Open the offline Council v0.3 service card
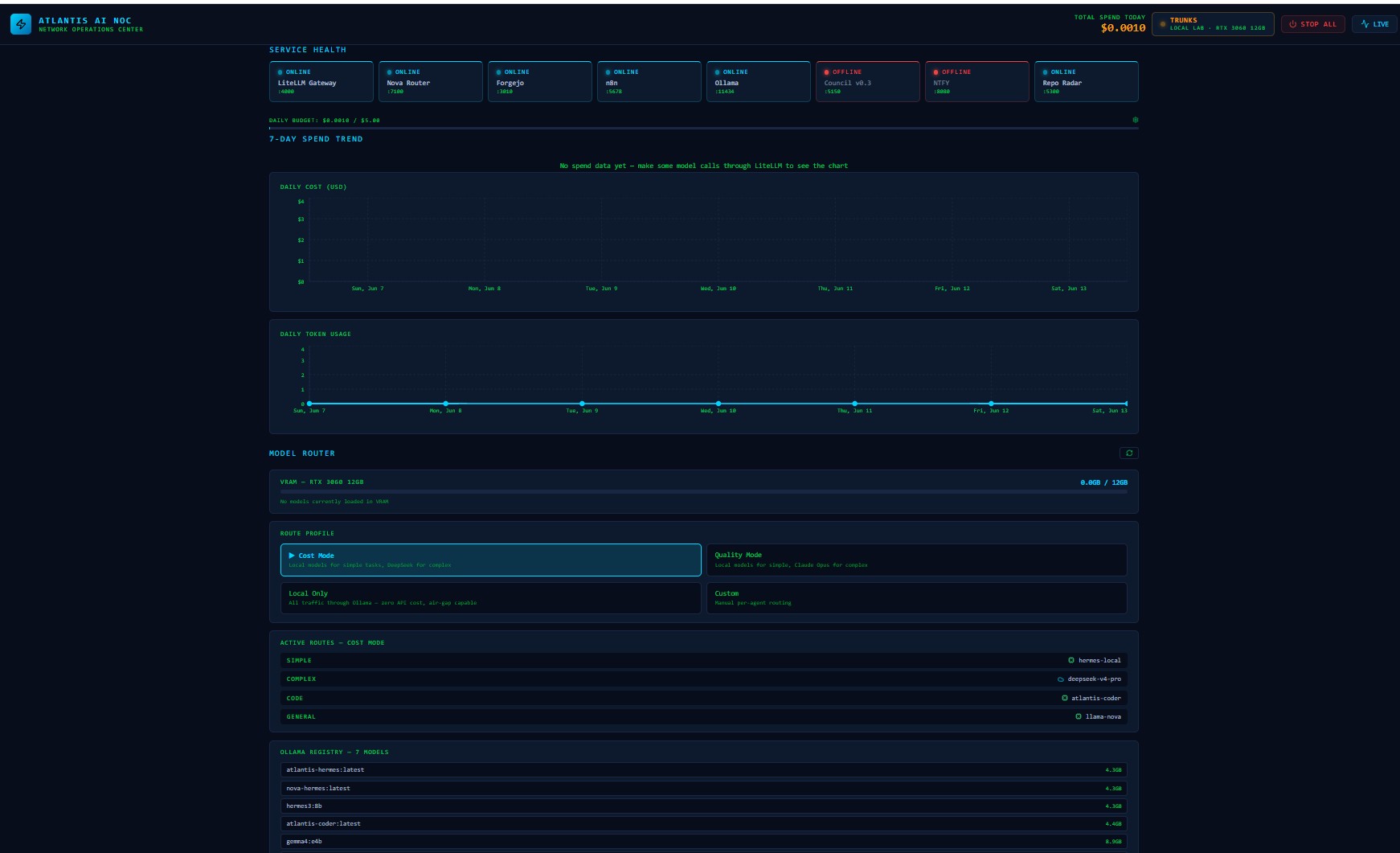 868,81
